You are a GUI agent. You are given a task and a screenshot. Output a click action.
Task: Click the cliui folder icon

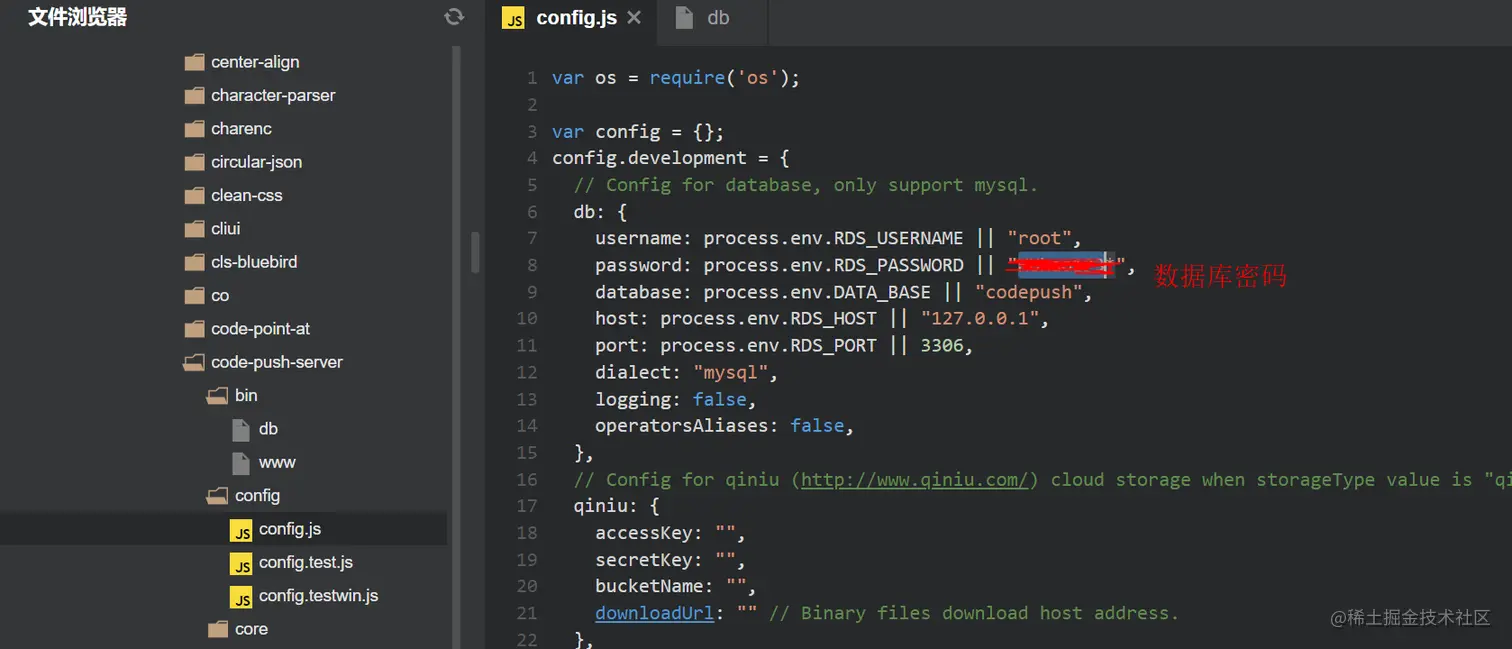(x=195, y=229)
